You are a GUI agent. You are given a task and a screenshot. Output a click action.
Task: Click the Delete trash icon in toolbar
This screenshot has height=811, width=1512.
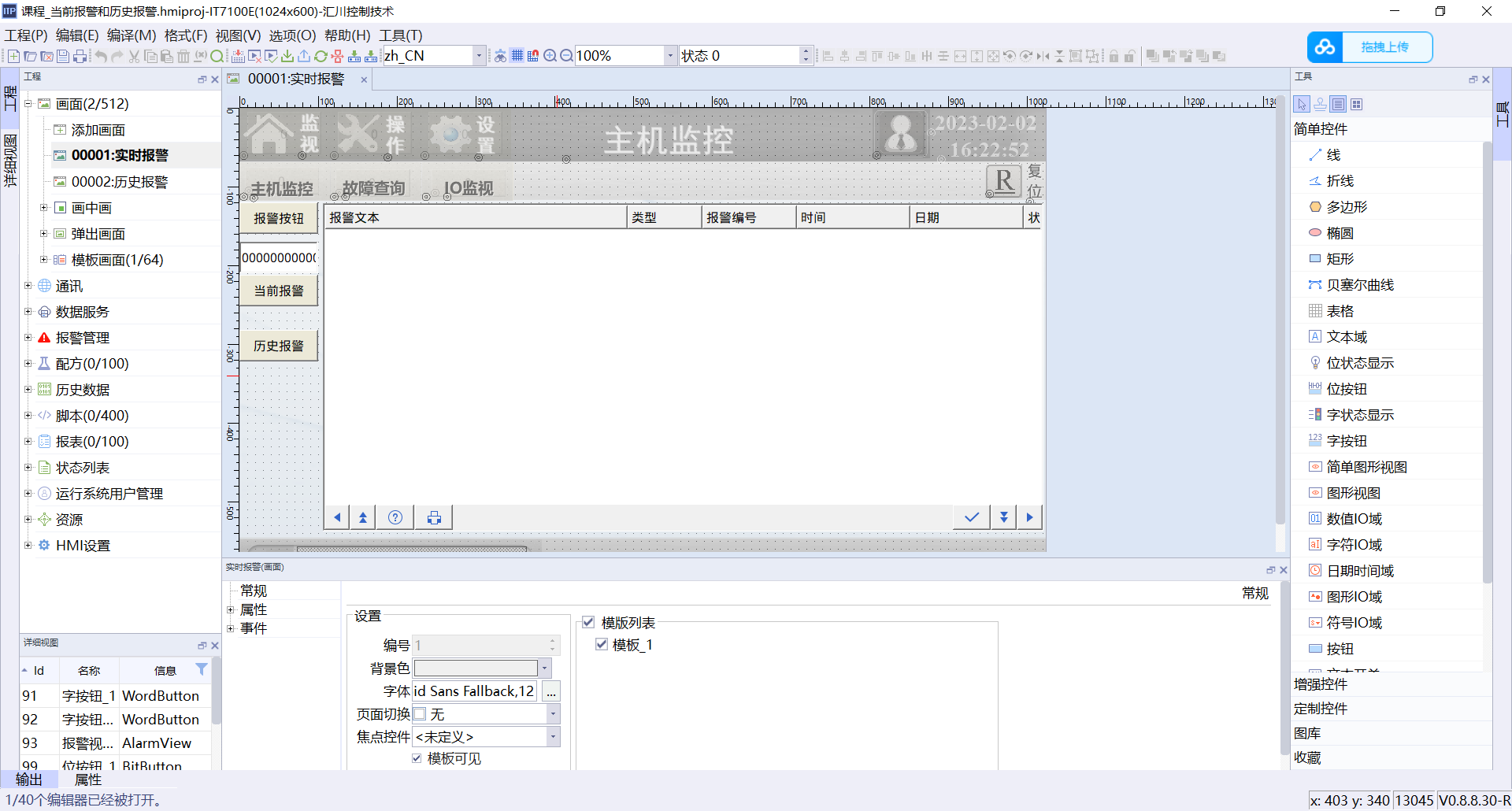pos(183,56)
